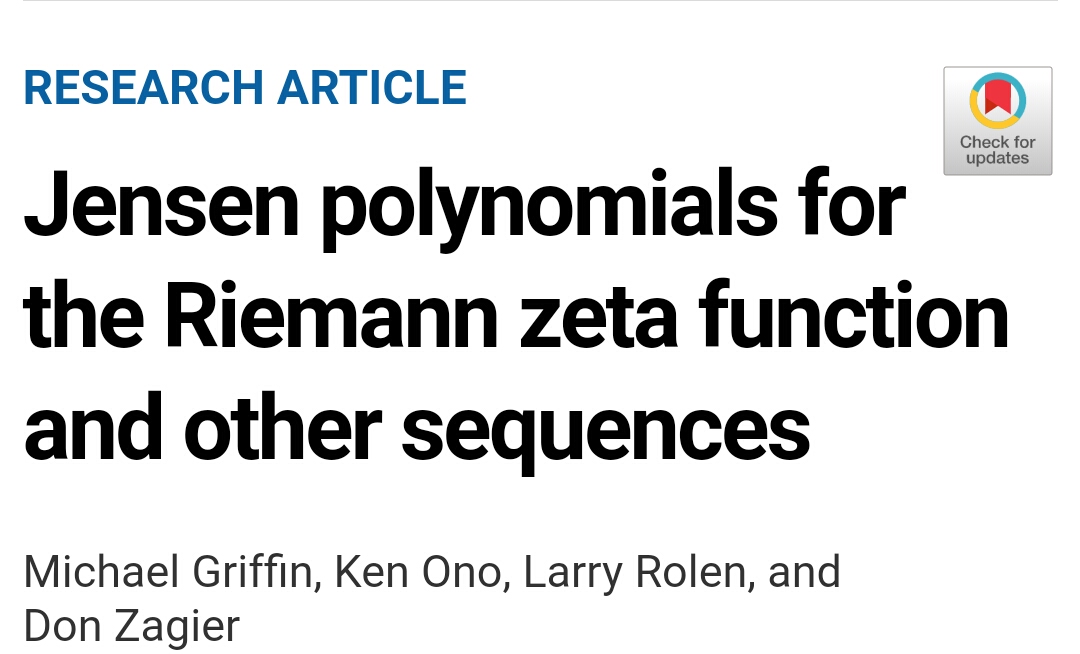Open the RESEARCH ARTICLE category link
Viewport: 1080px width, 654px height.
coord(245,87)
